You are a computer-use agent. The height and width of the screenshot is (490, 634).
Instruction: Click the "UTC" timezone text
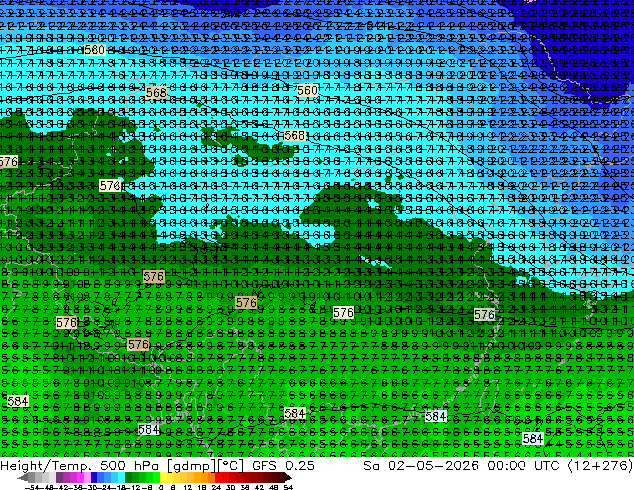coord(547,466)
